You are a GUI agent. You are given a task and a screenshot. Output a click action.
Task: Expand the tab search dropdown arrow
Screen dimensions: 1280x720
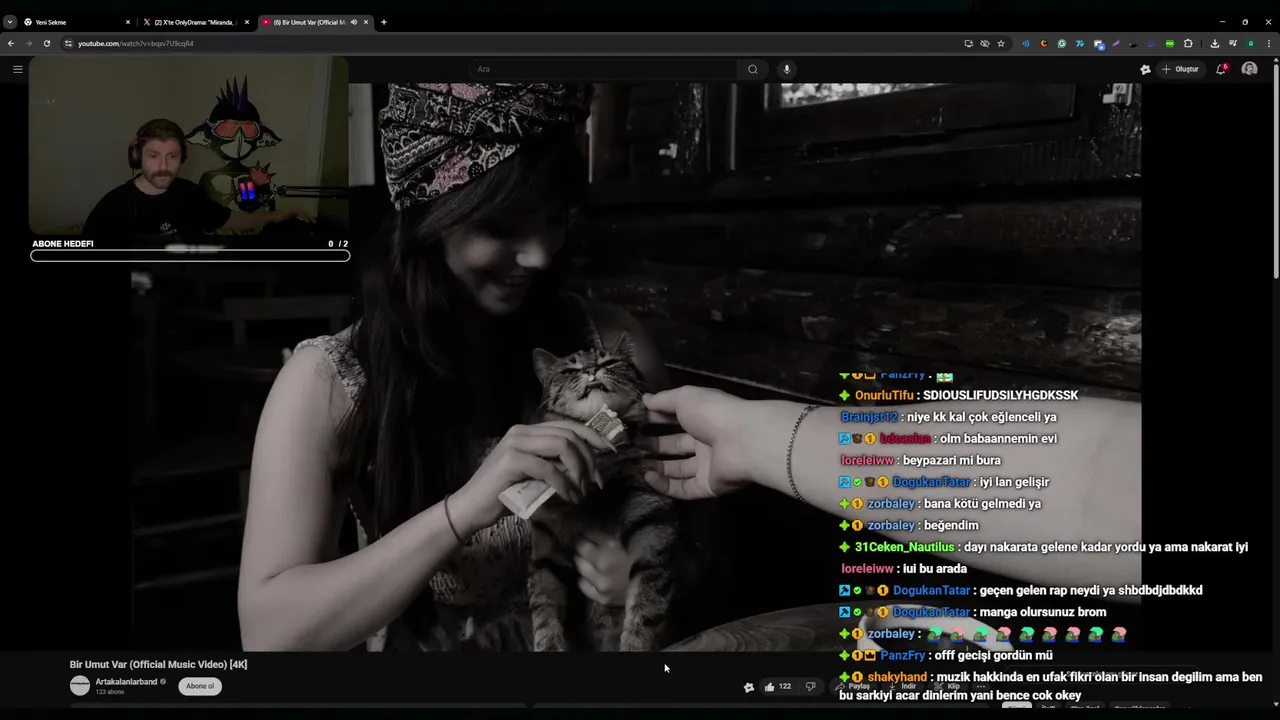(10, 22)
